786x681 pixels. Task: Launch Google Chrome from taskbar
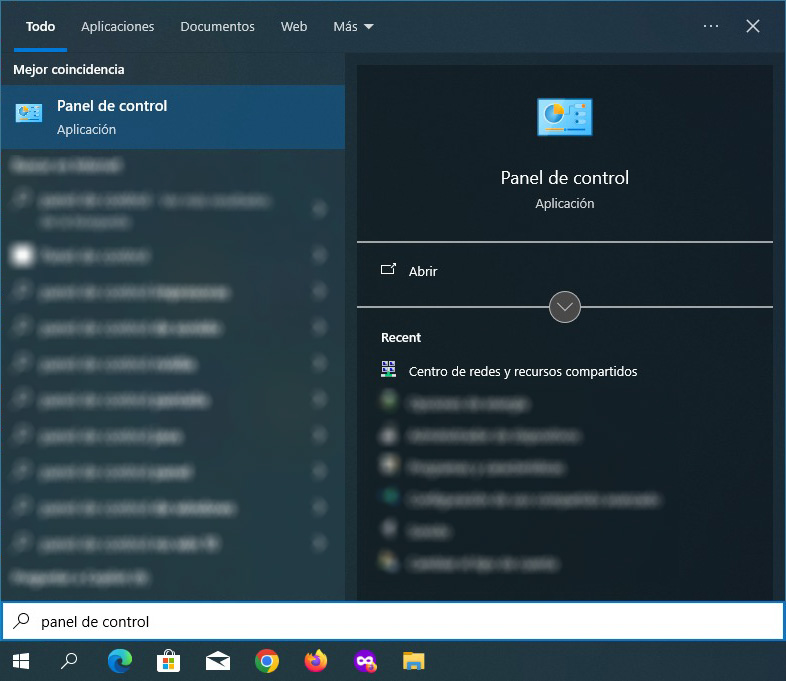coord(266,661)
